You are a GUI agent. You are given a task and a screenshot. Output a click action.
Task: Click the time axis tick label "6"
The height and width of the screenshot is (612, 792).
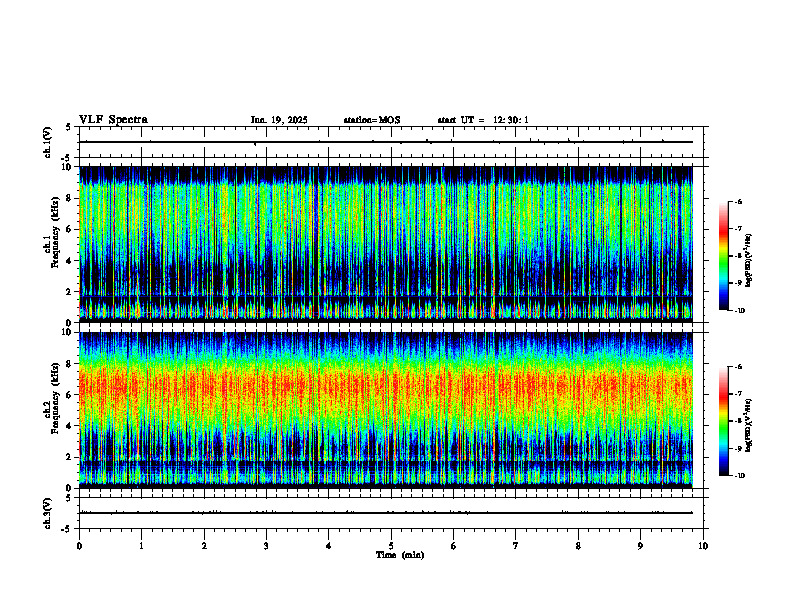tap(454, 546)
